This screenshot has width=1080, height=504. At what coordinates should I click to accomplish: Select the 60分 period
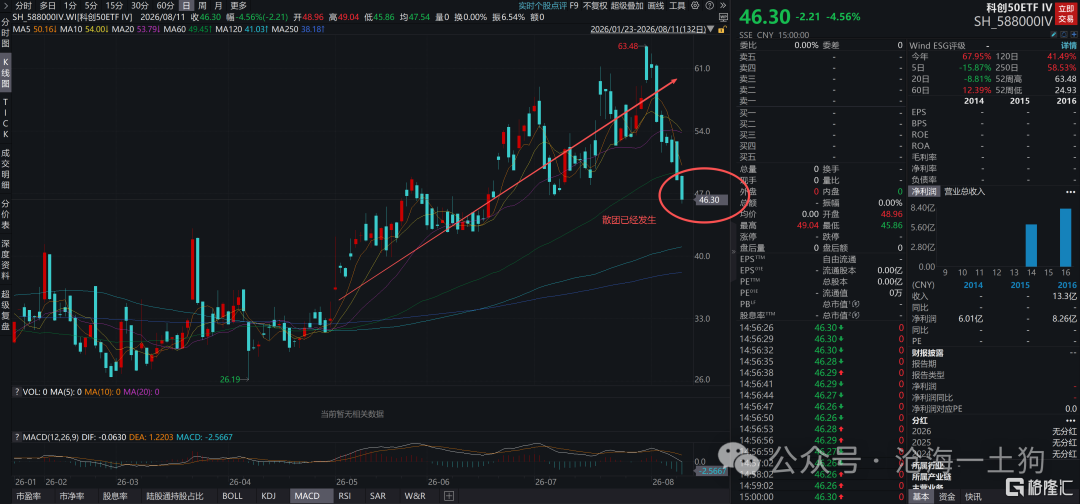click(x=165, y=6)
